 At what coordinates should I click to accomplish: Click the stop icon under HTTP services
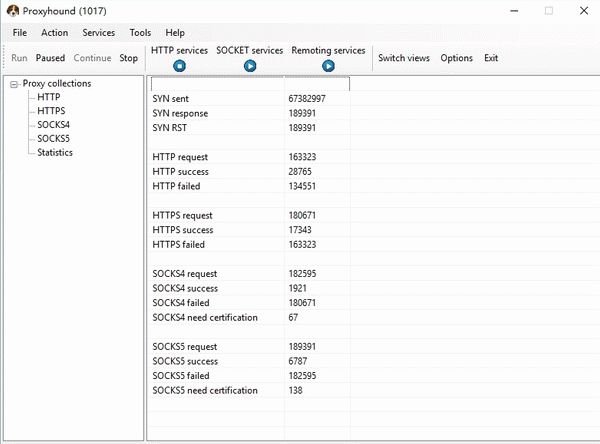[x=179, y=66]
